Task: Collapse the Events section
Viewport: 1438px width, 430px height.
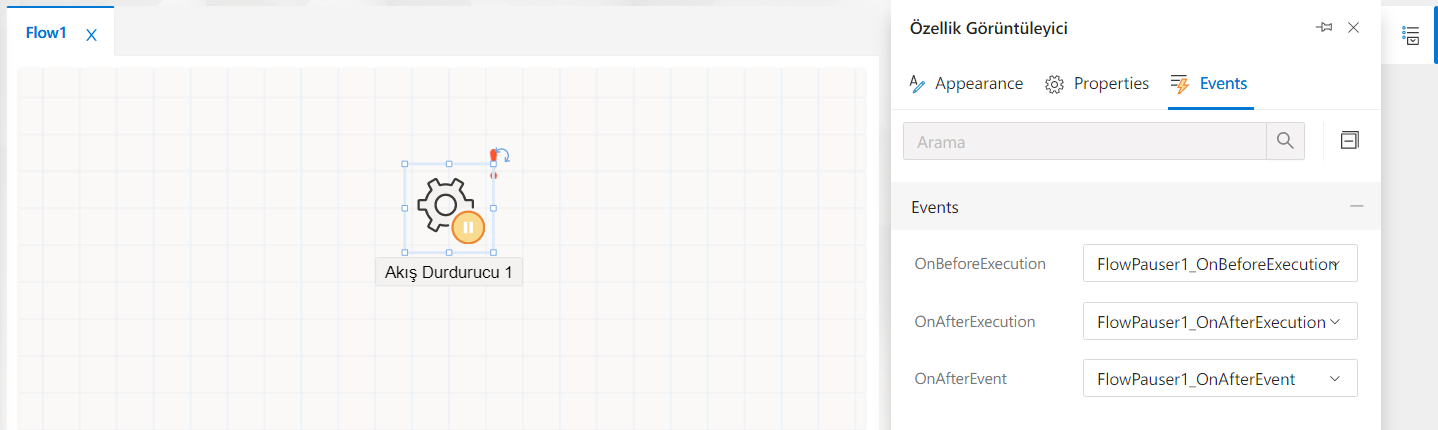Action: tap(1356, 207)
